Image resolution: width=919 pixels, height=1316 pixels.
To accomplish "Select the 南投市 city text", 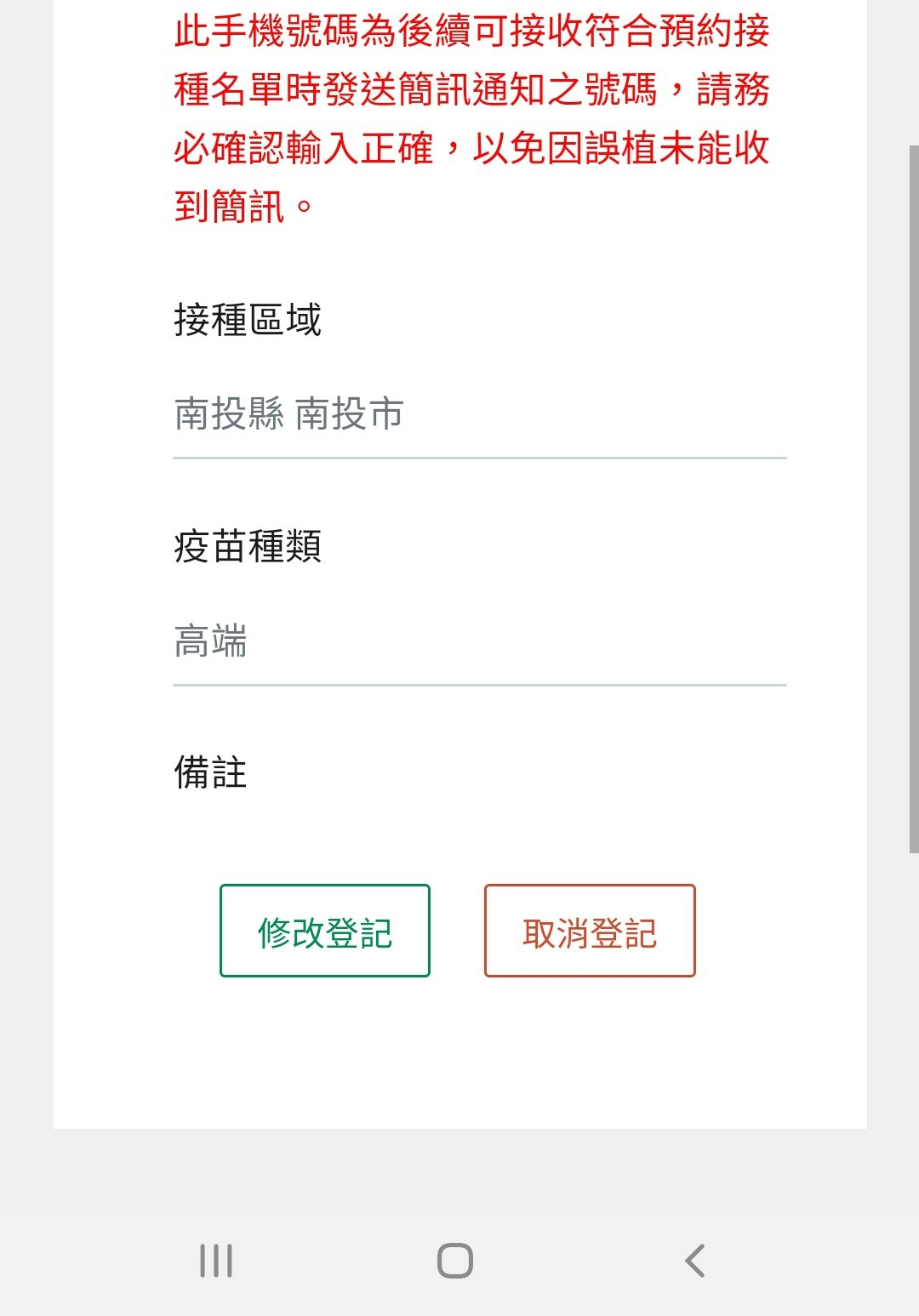I will [x=349, y=414].
